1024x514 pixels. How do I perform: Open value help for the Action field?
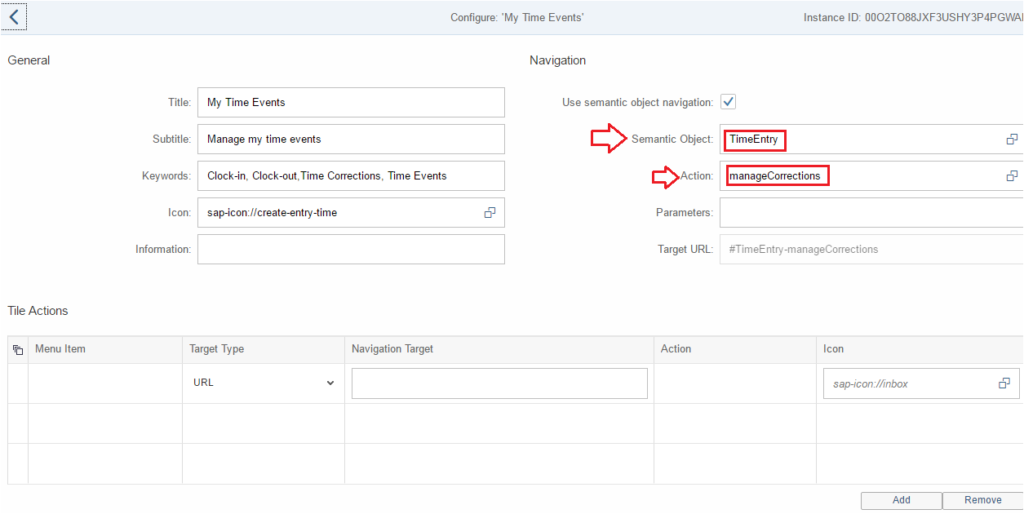point(1012,176)
